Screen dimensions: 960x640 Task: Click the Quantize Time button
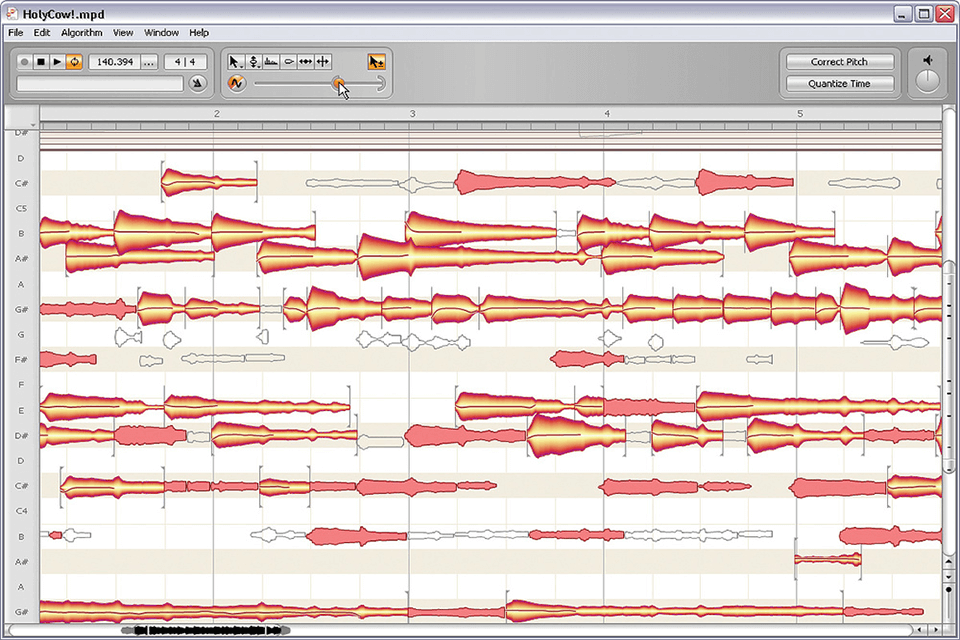[x=839, y=83]
